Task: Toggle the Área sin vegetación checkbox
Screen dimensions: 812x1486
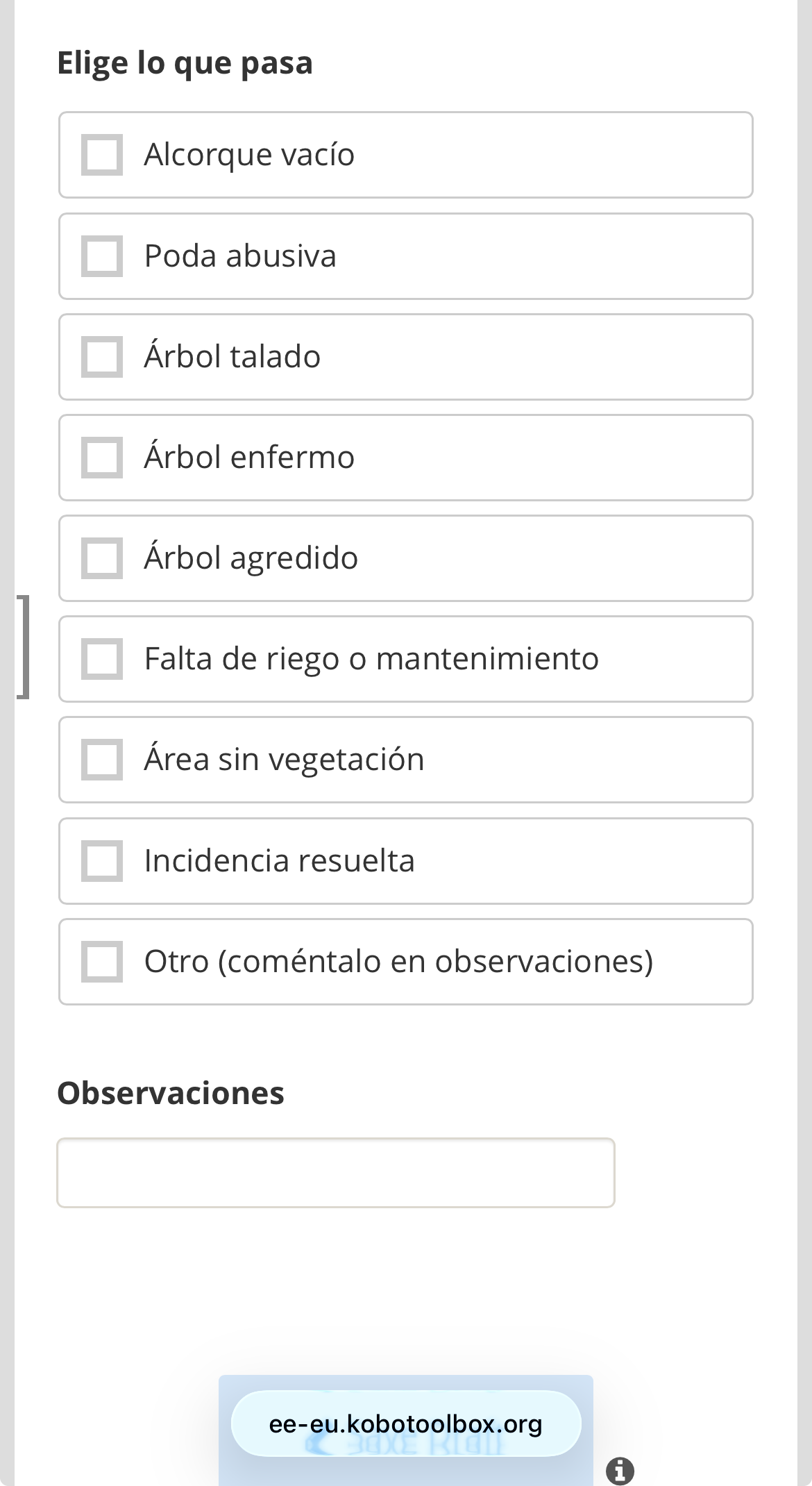Action: pos(102,760)
